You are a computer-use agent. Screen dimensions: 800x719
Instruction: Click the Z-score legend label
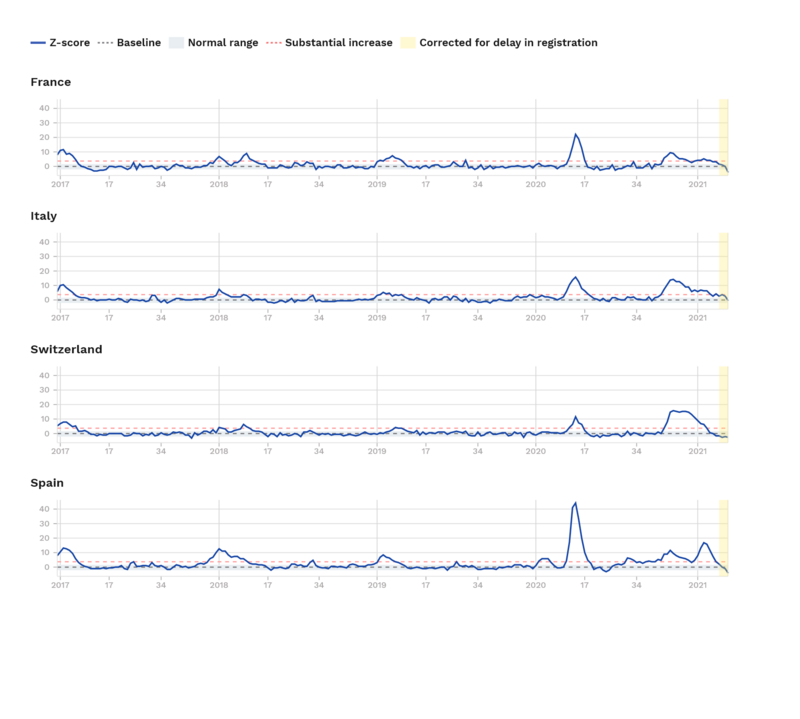click(69, 43)
